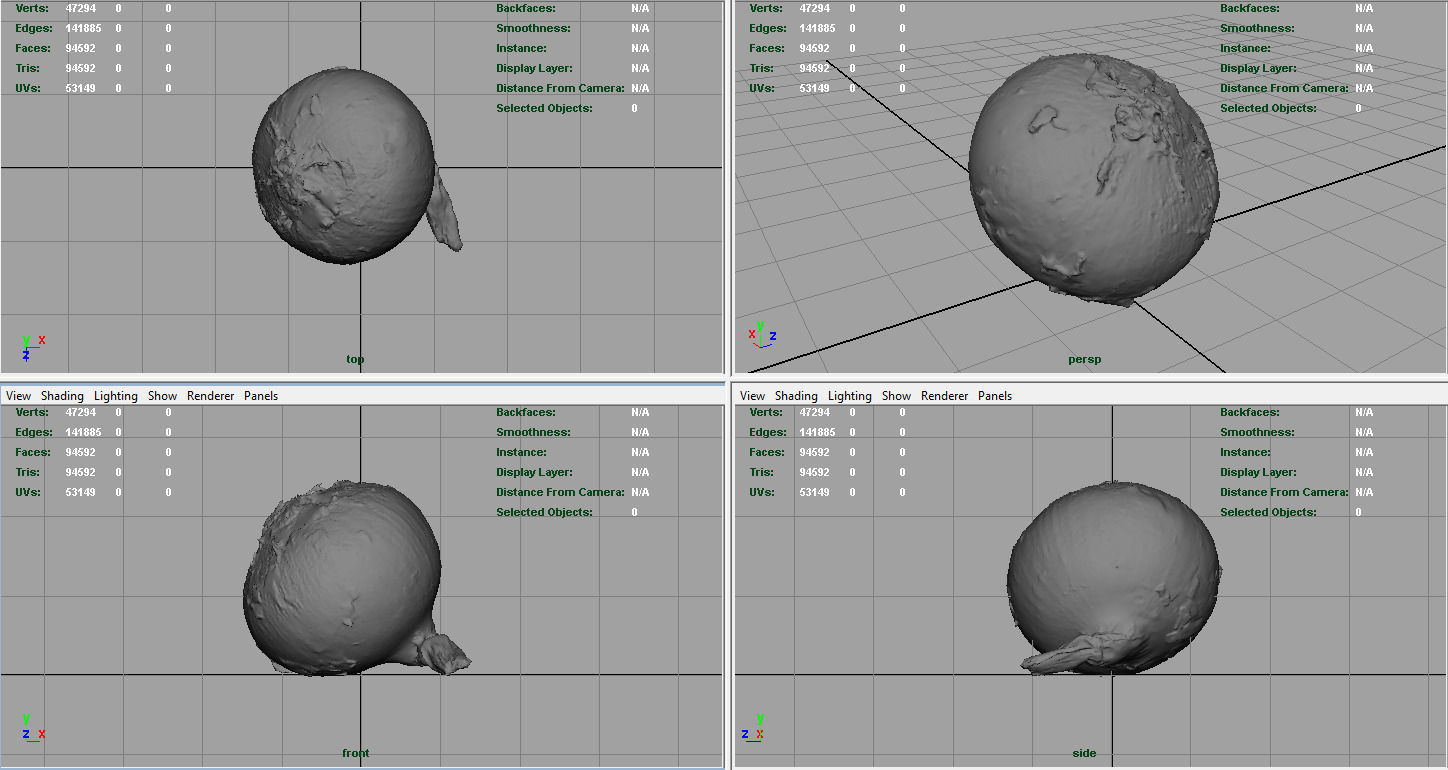Screen dimensions: 1448x770
Task: Click the 'top' viewport name label
Action: point(355,359)
